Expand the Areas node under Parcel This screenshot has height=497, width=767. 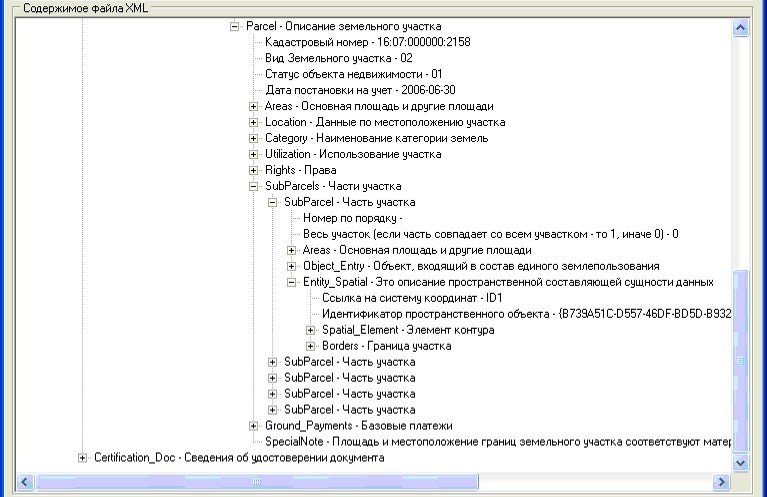254,107
